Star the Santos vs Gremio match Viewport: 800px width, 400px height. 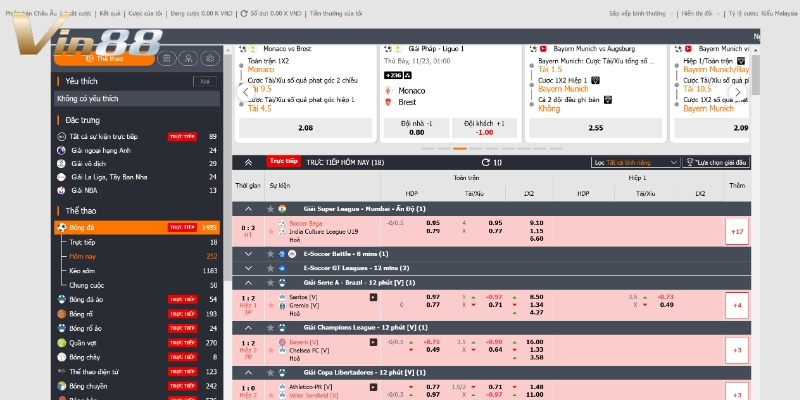tap(271, 305)
